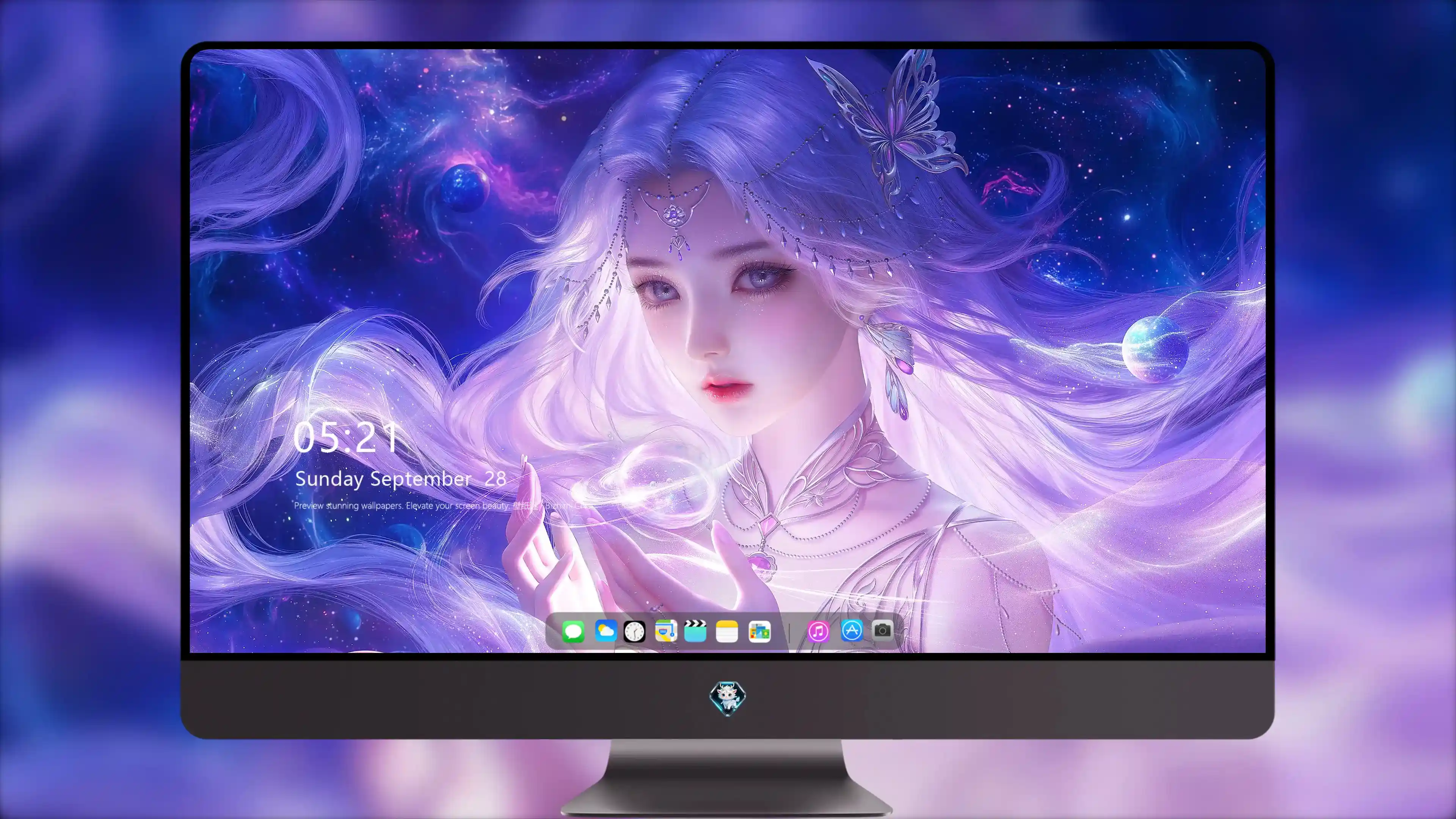Open the Maps app in the dock
The height and width of the screenshot is (819, 1456).
coord(666,631)
